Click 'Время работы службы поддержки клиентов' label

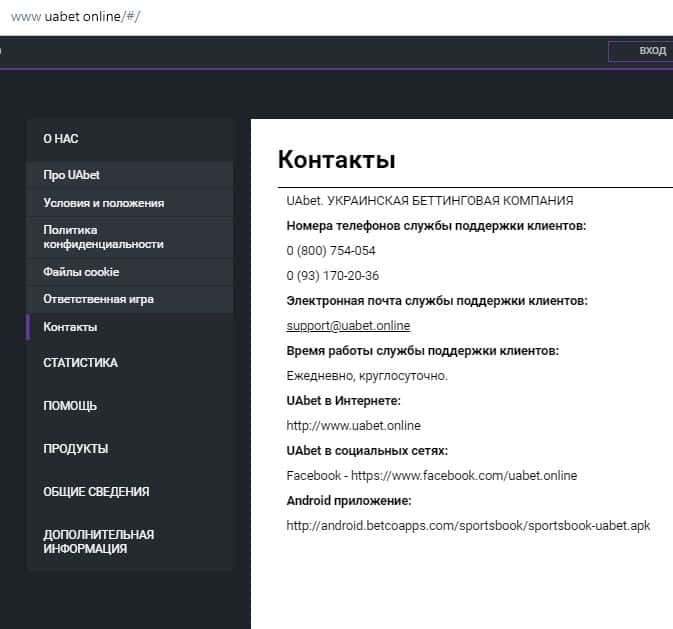coord(423,351)
